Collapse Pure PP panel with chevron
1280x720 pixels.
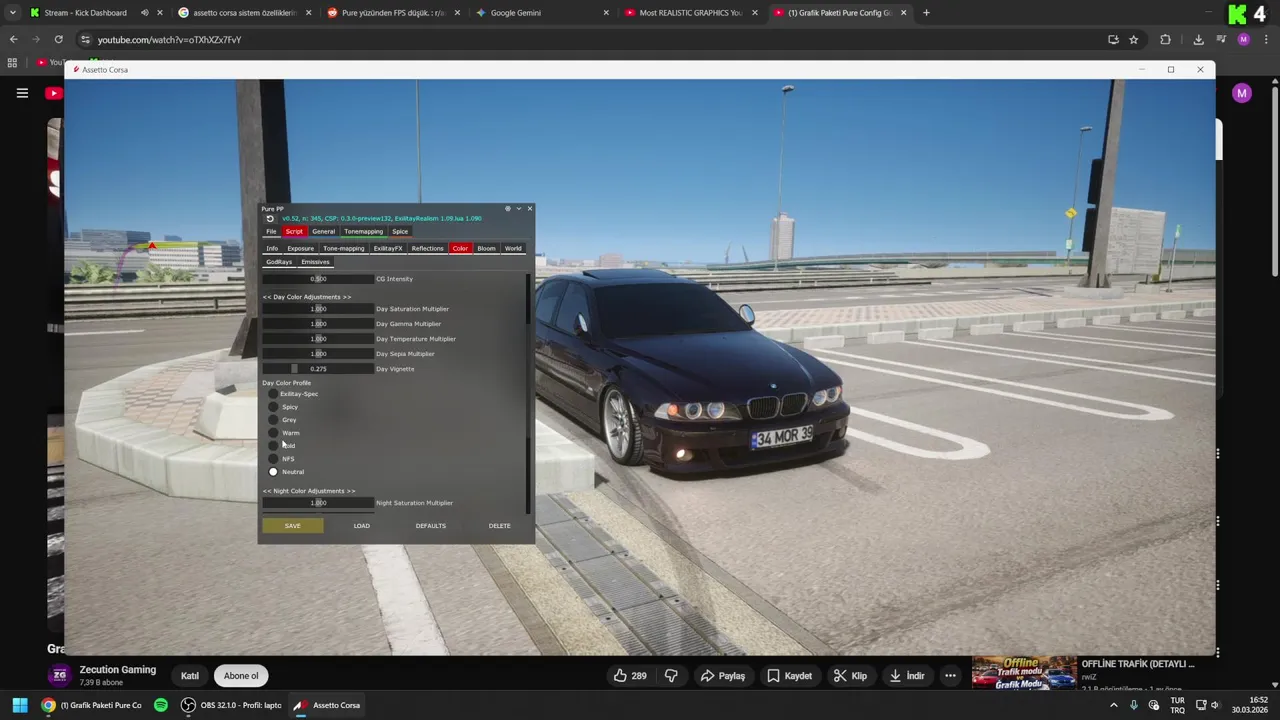click(x=518, y=209)
